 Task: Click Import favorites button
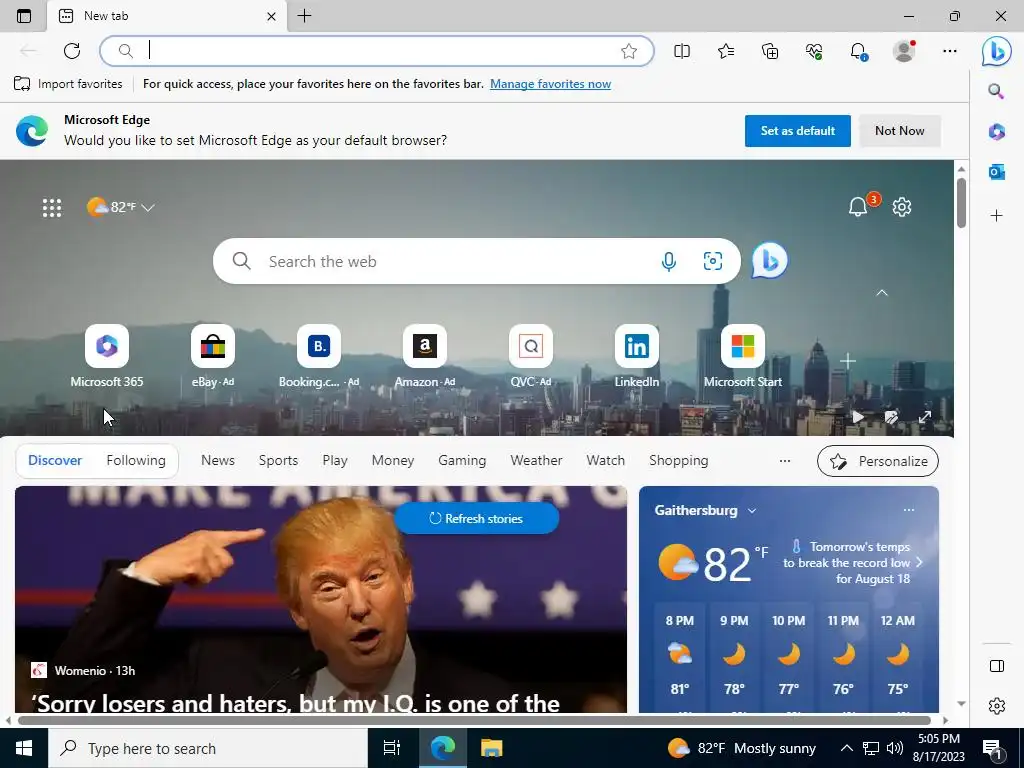coord(68,84)
